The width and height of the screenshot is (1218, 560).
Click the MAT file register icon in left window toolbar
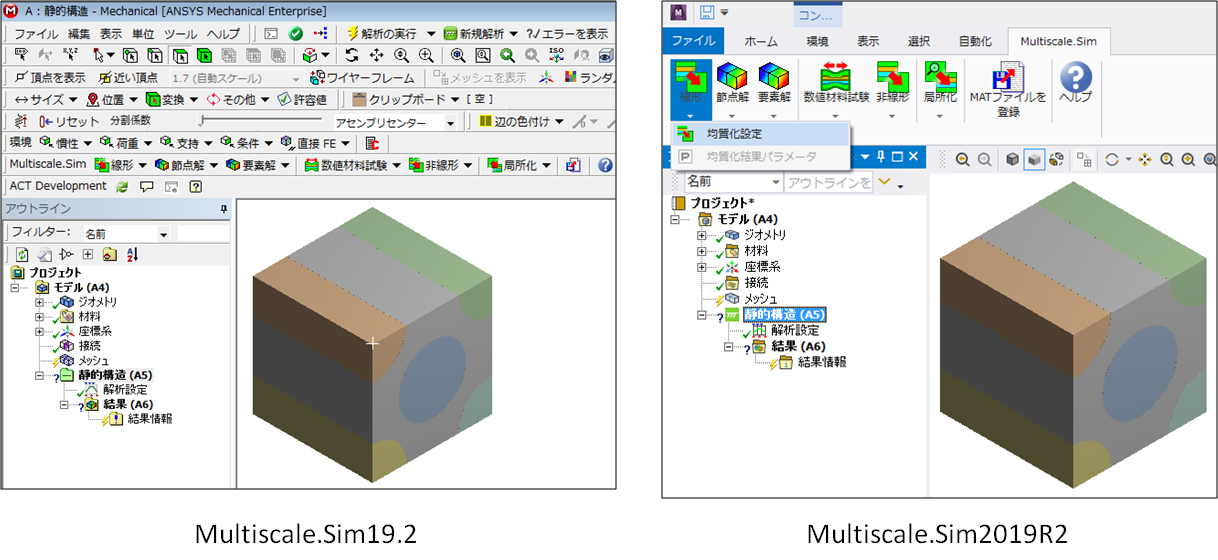coord(574,165)
